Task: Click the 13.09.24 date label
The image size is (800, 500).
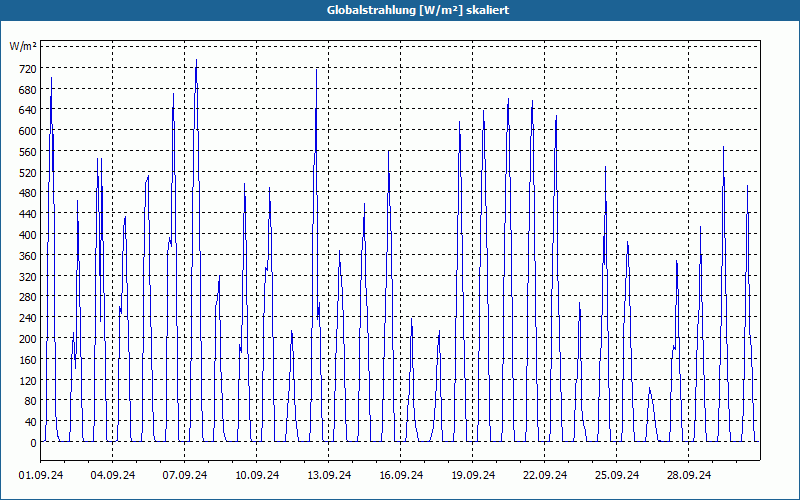Action: coord(329,475)
